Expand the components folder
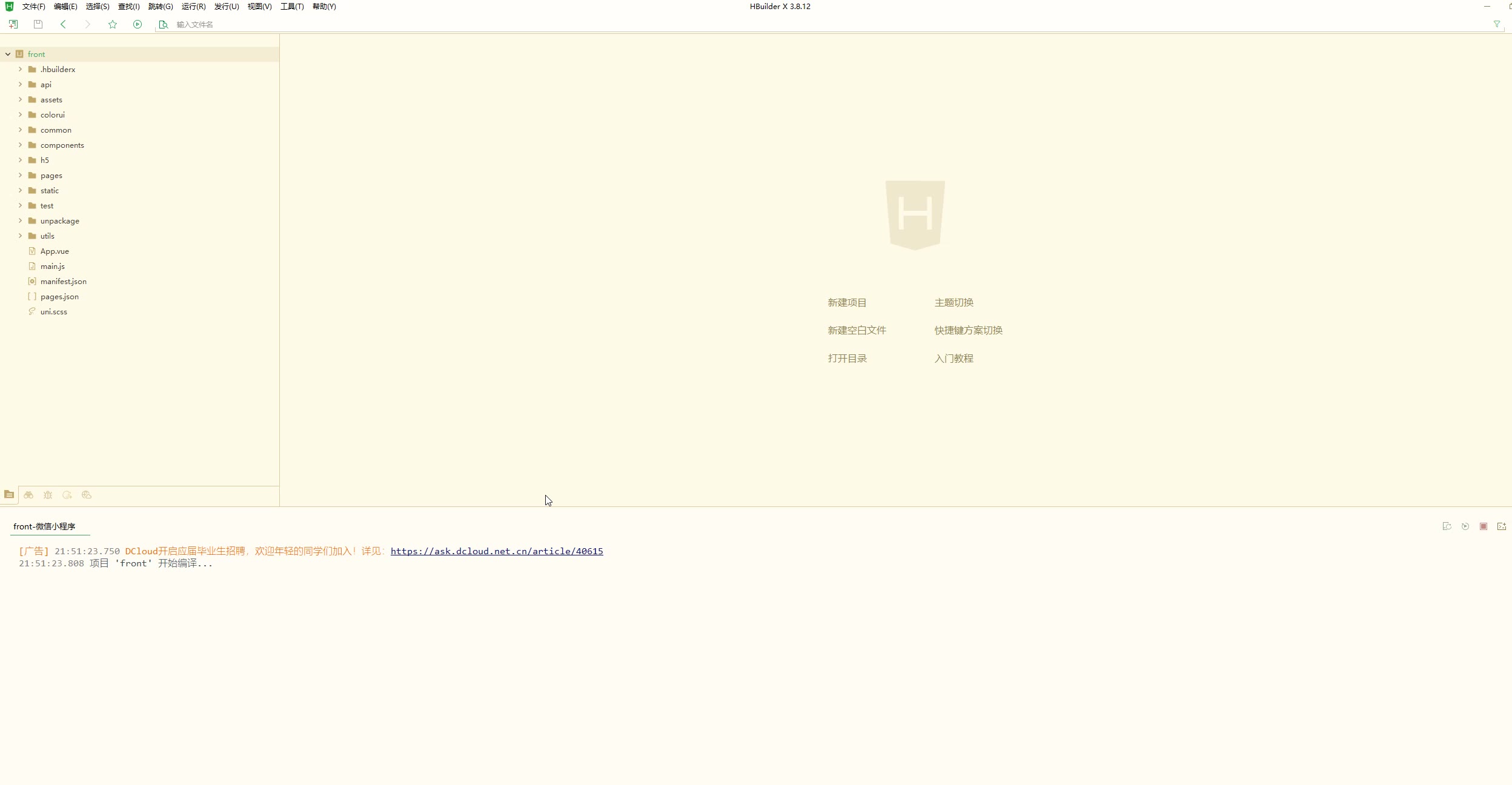1512x785 pixels. coord(20,145)
